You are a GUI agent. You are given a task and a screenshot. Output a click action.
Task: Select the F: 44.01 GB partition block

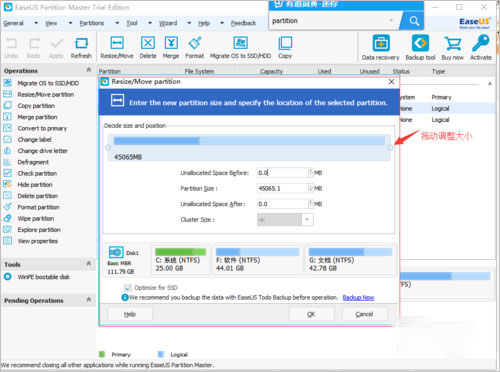click(x=257, y=260)
